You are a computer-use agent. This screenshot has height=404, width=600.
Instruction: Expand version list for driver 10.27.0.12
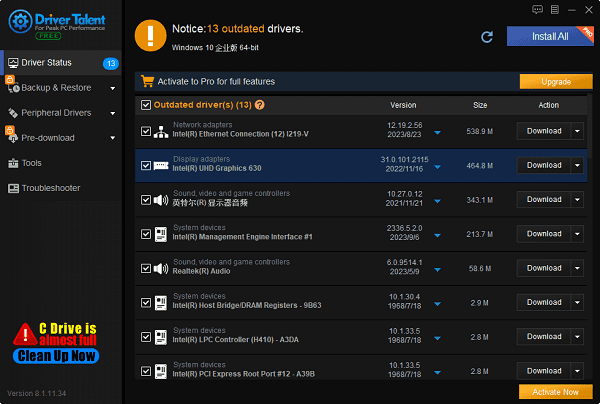pos(437,201)
